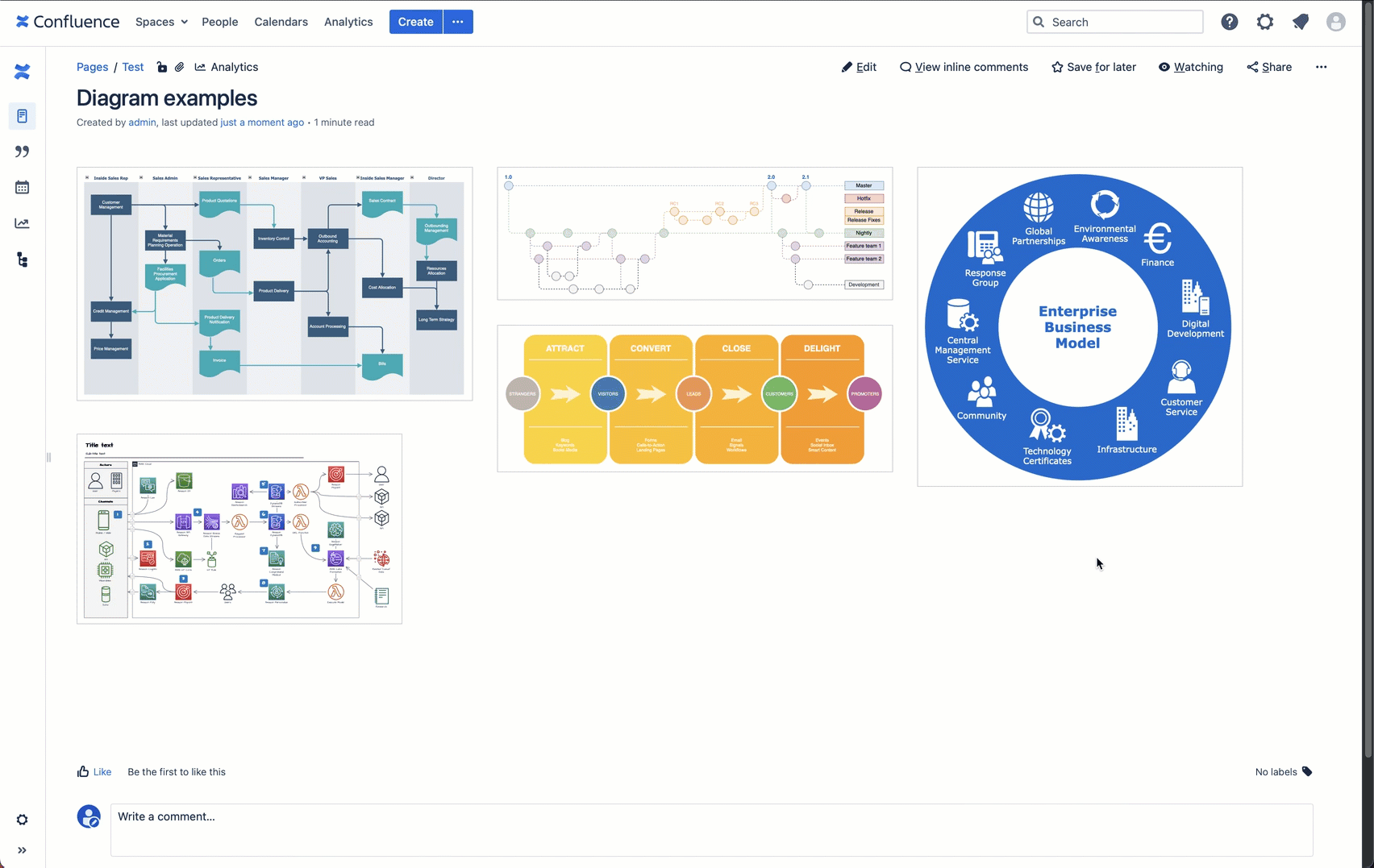The height and width of the screenshot is (868, 1374).
Task: Collapse the left sidebar with chevron
Action: 22,849
